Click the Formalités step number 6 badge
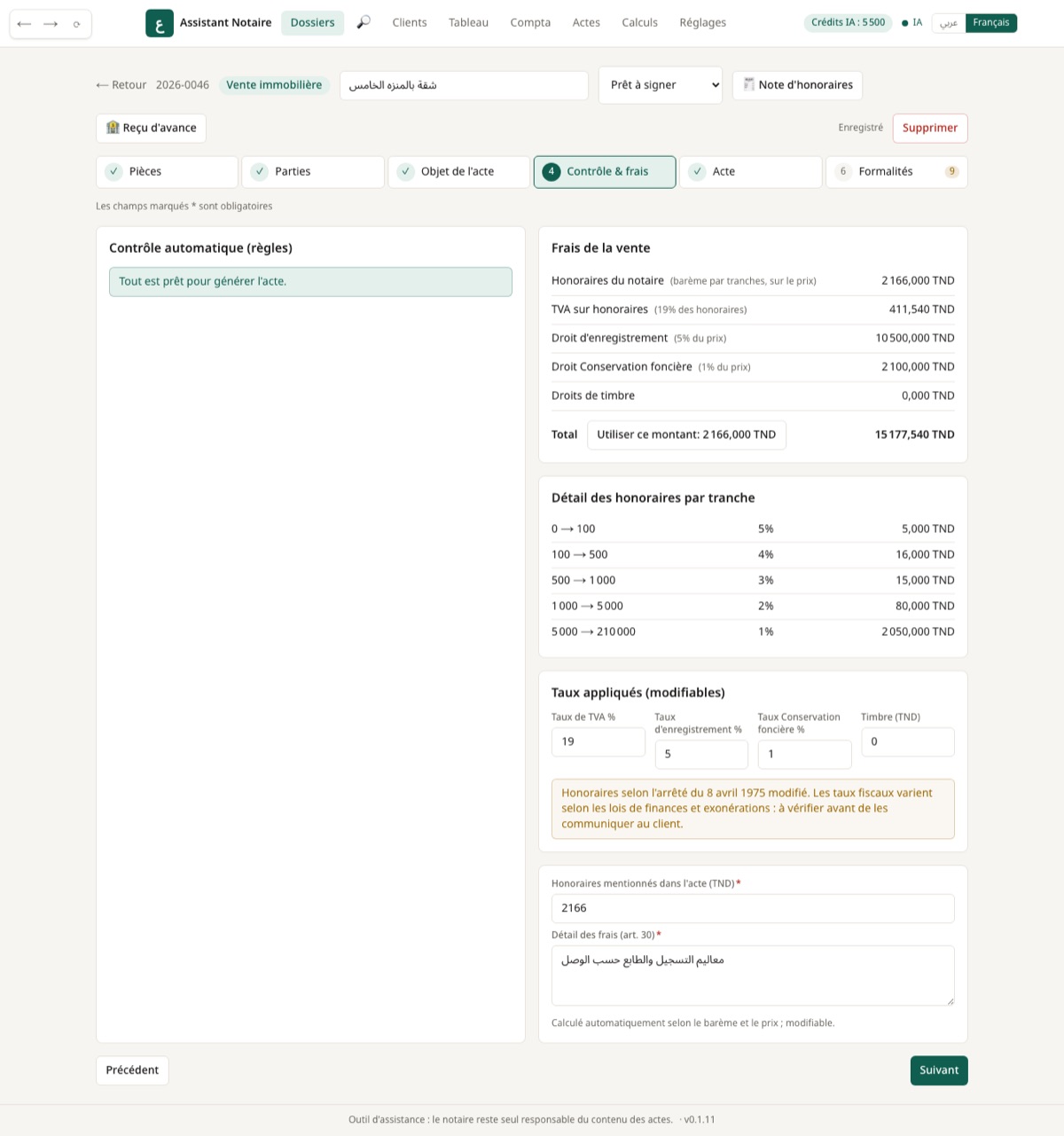 [x=843, y=172]
